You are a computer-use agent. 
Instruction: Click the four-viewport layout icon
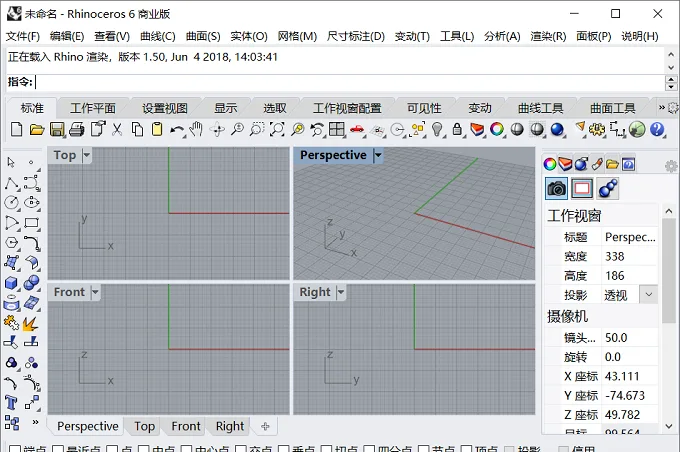coord(337,129)
